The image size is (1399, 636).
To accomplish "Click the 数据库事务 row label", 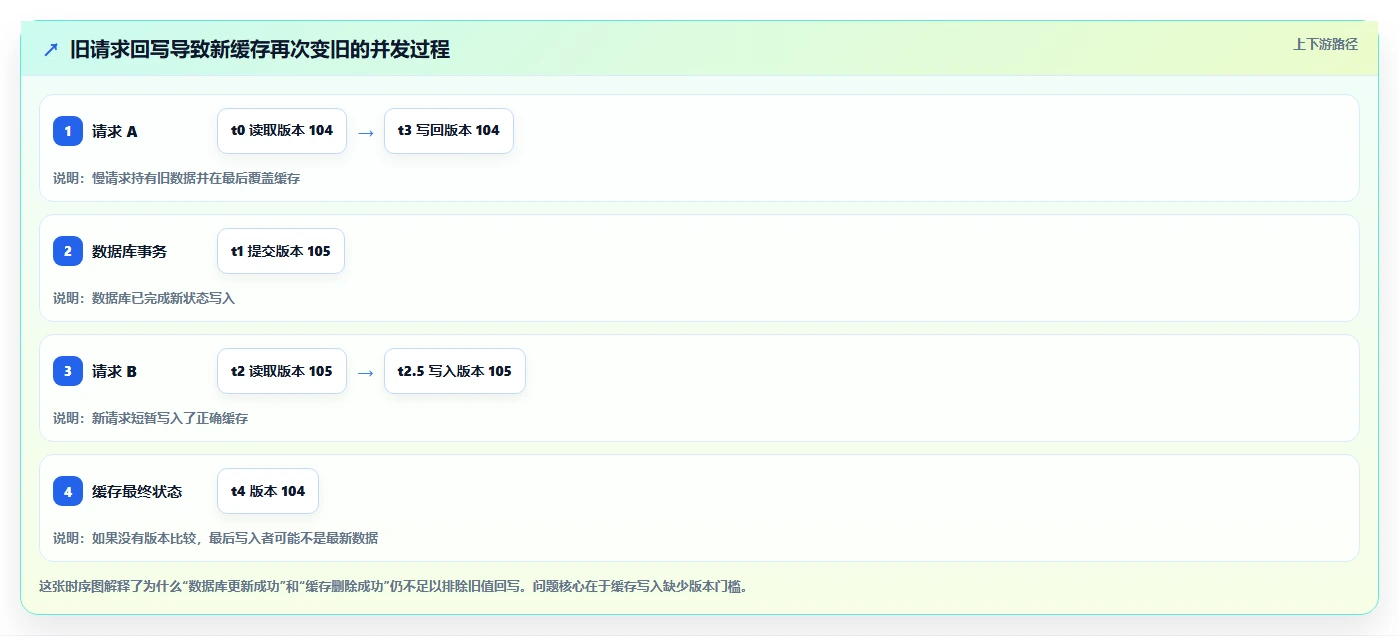I will (x=130, y=251).
